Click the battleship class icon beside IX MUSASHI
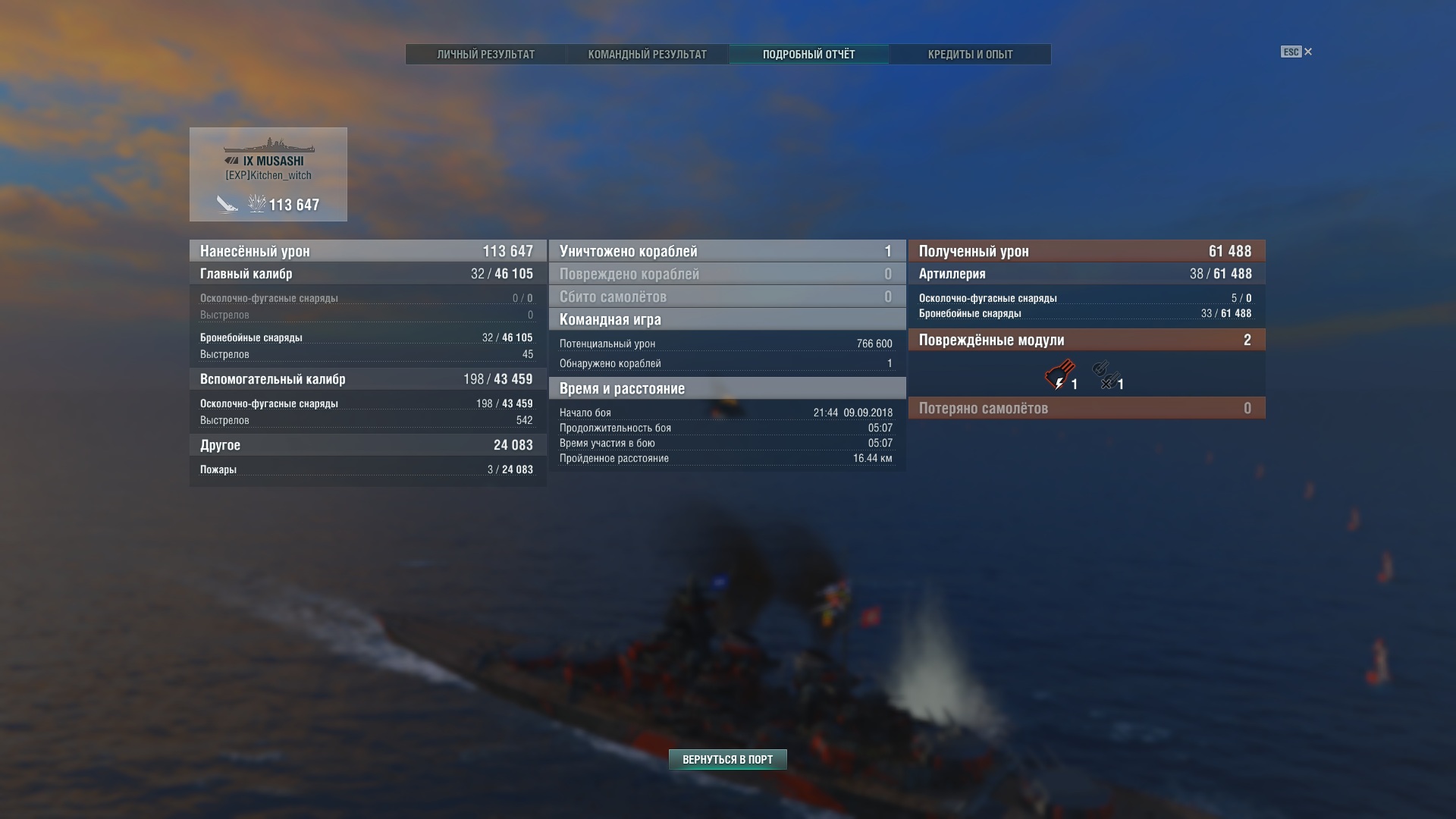The height and width of the screenshot is (819, 1456). (x=232, y=161)
